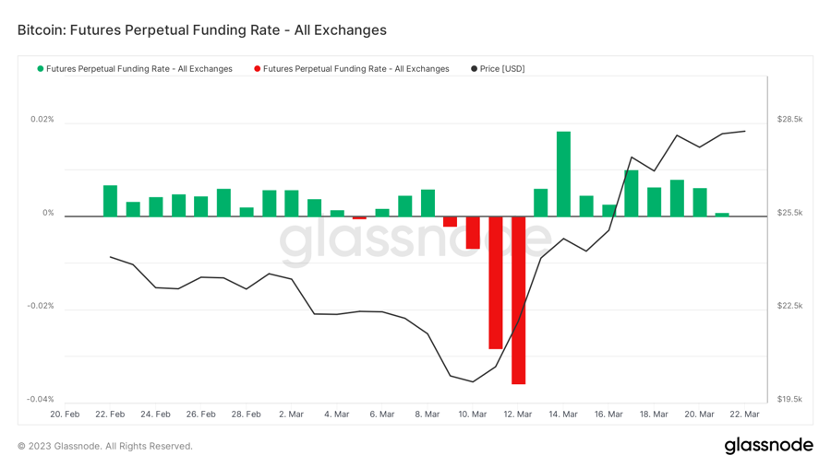Screen dimensions: 832x468
Task: Click the '$19.5k' price axis label
Action: tap(790, 399)
